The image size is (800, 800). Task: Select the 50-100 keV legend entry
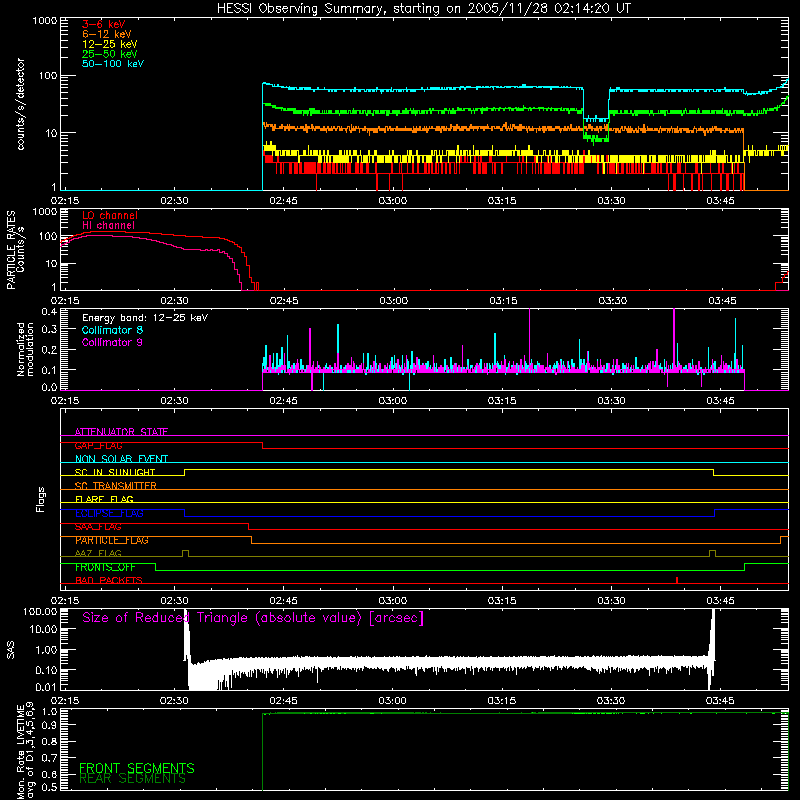click(113, 64)
